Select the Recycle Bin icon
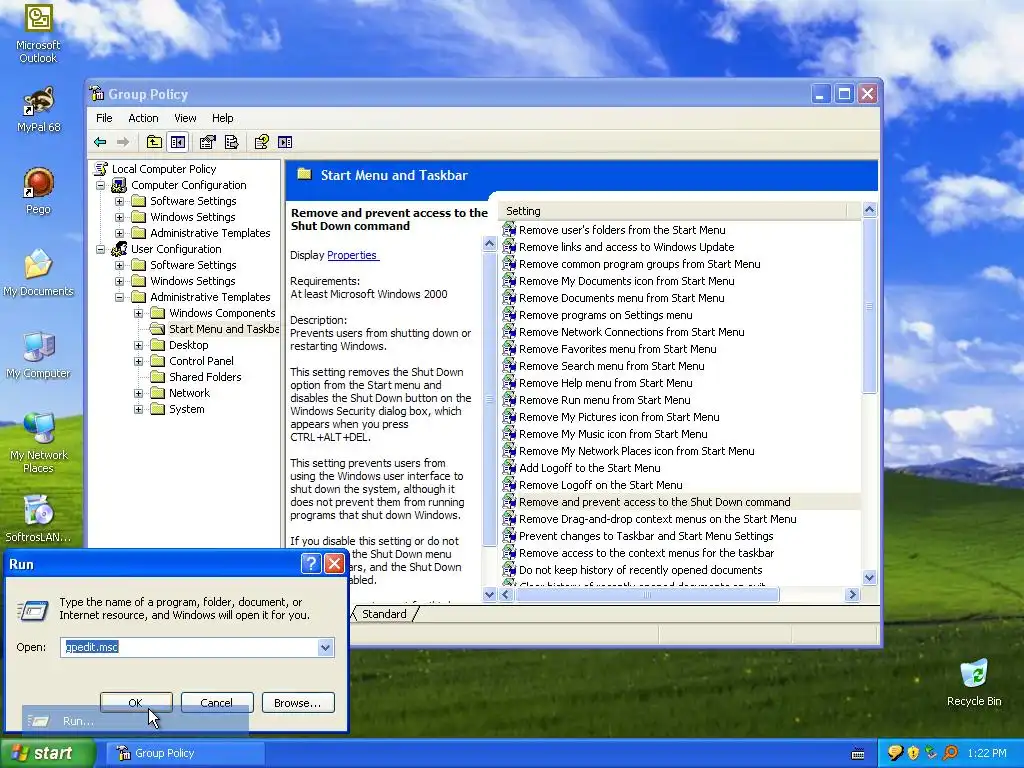This screenshot has height=768, width=1024. [x=974, y=683]
